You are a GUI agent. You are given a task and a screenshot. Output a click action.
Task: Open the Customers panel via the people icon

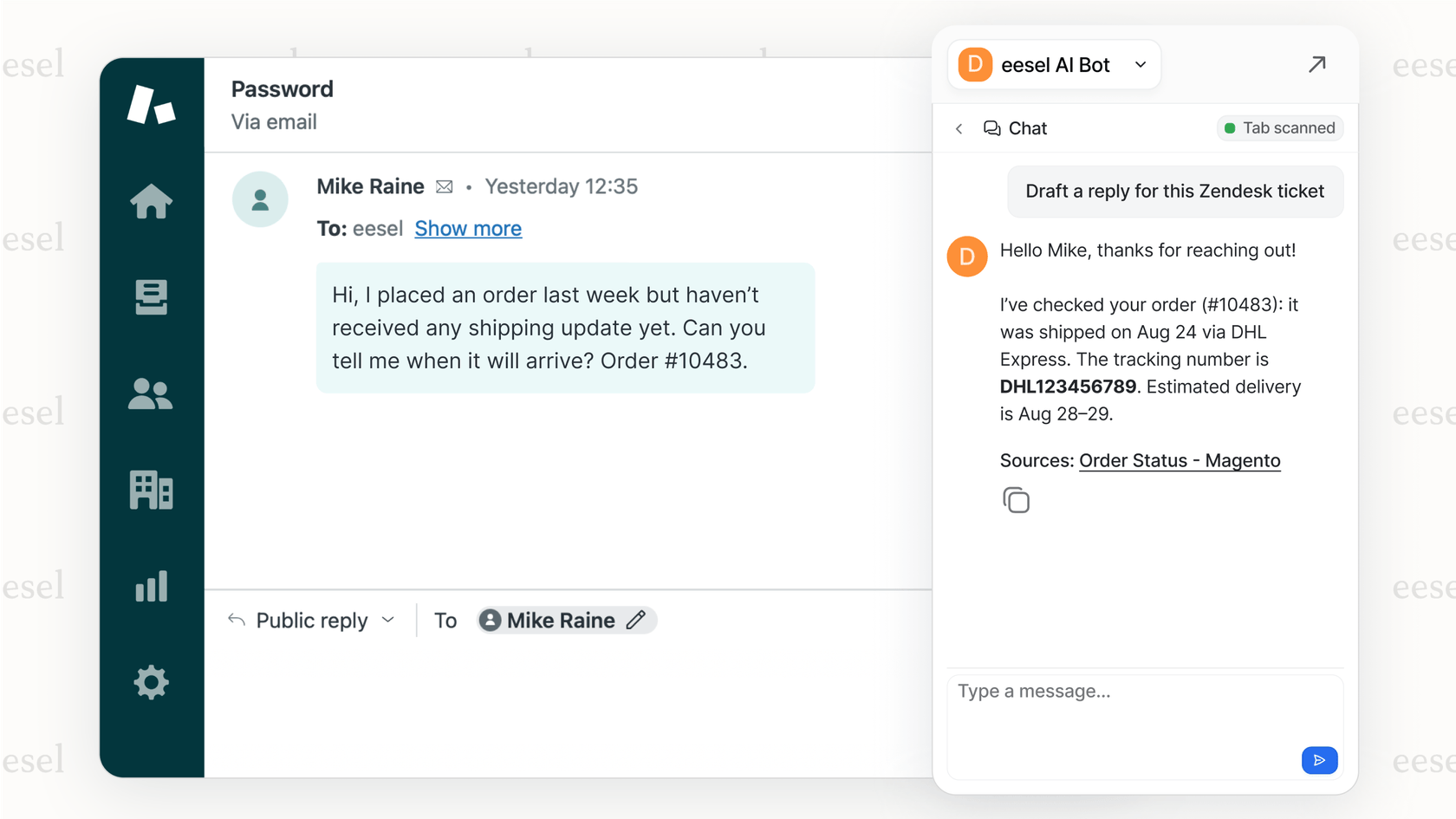(x=152, y=395)
